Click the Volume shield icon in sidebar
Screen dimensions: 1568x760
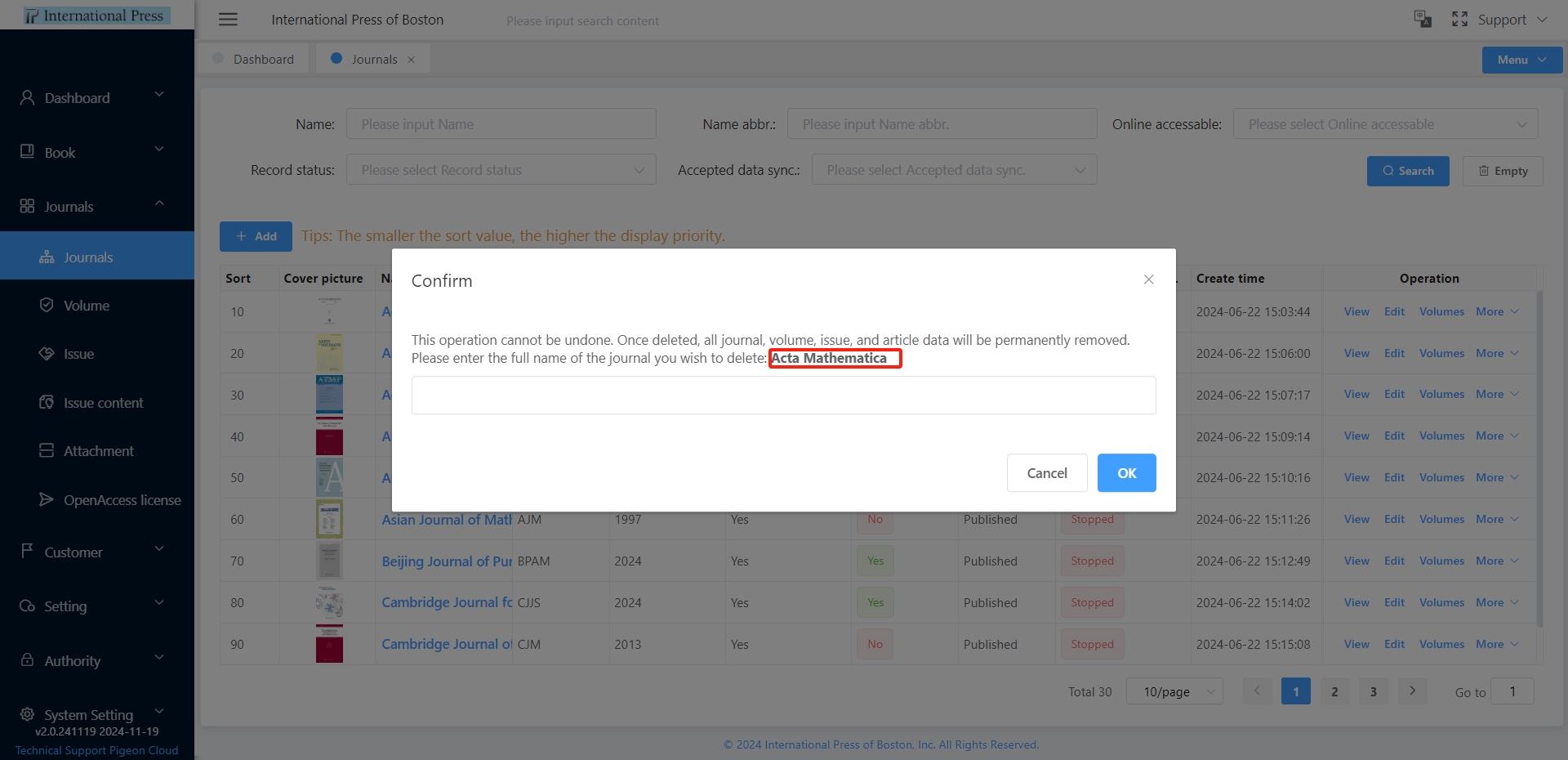click(47, 305)
